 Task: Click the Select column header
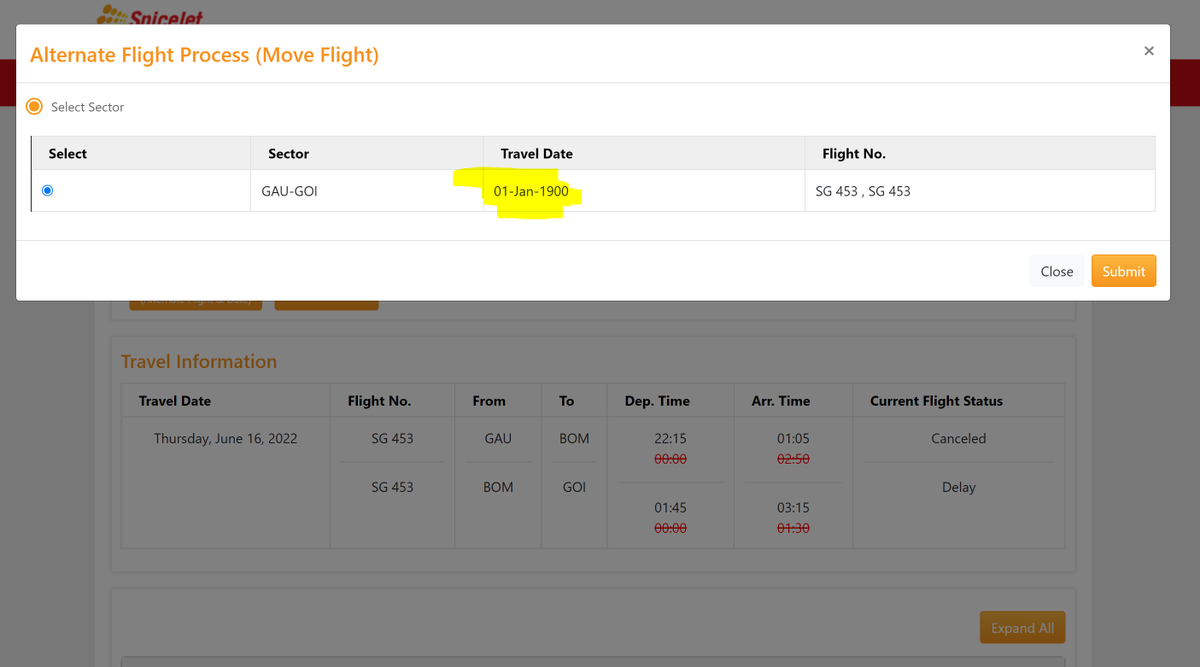click(67, 153)
